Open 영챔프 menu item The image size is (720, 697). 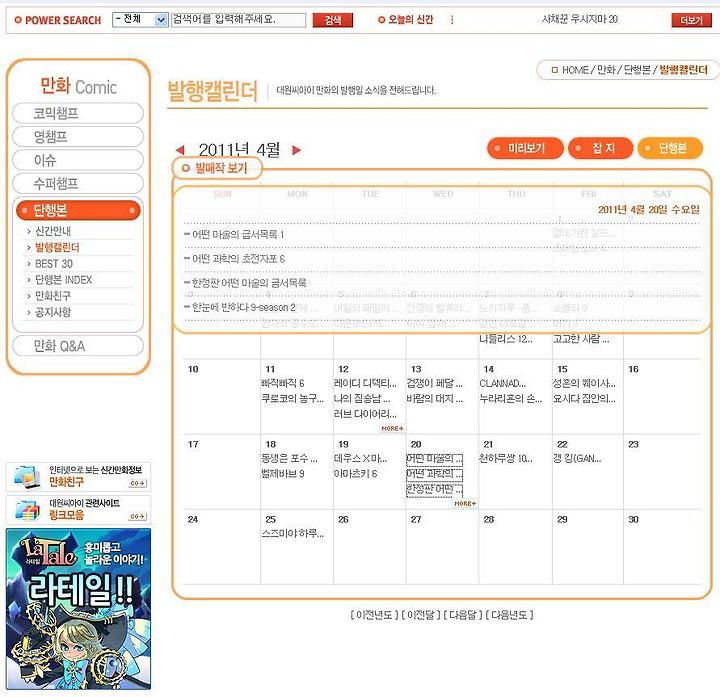coord(78,136)
